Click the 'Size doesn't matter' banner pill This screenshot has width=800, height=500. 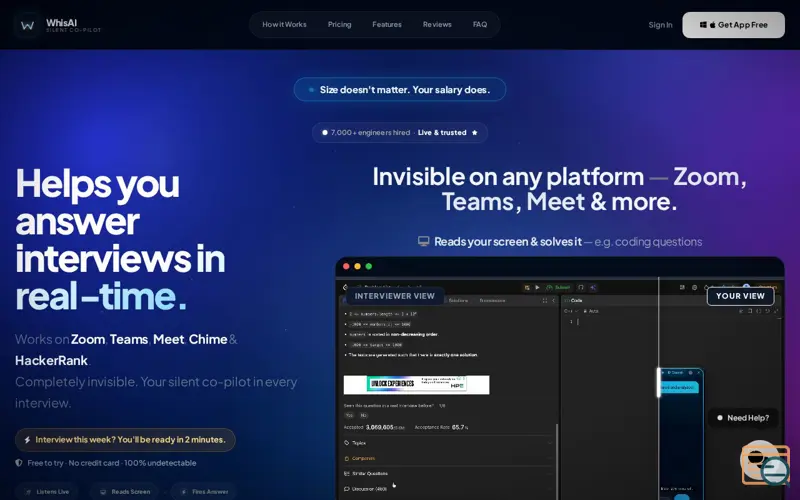399,89
